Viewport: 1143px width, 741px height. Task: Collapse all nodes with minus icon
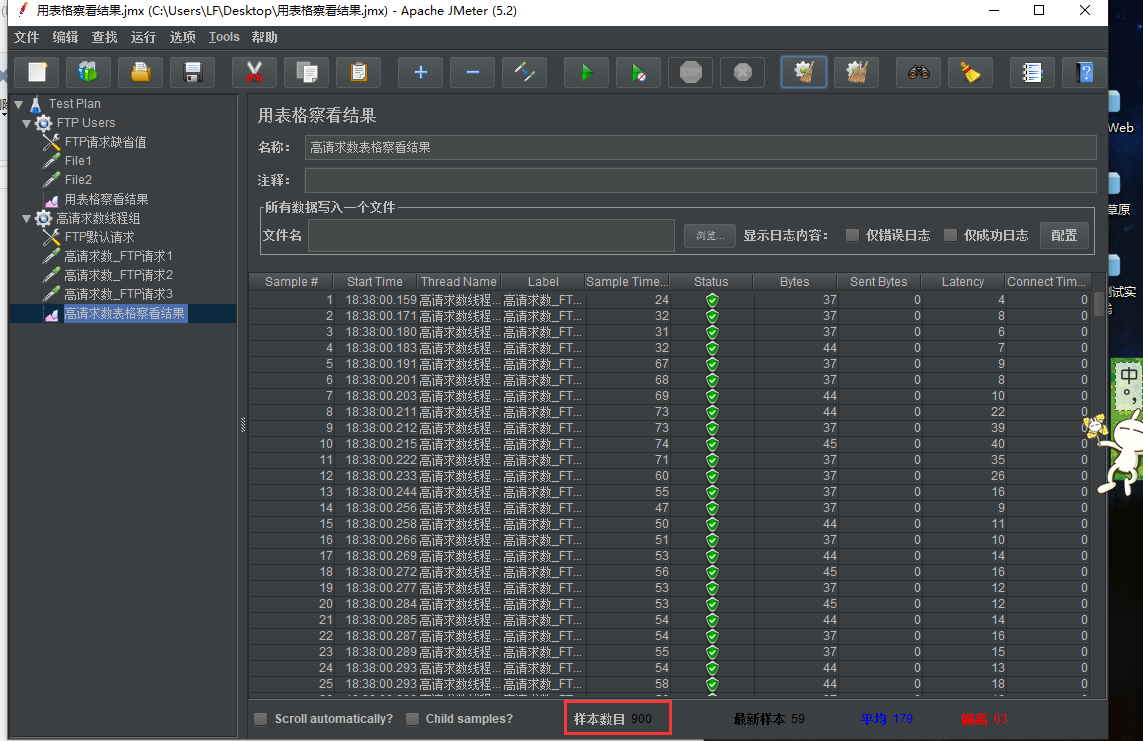click(472, 72)
